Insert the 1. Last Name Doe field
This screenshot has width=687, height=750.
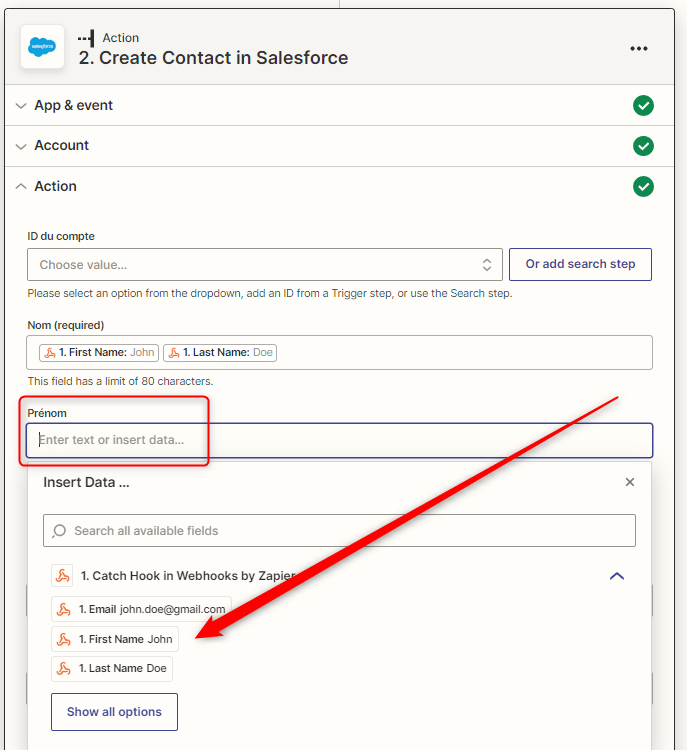click(x=112, y=668)
